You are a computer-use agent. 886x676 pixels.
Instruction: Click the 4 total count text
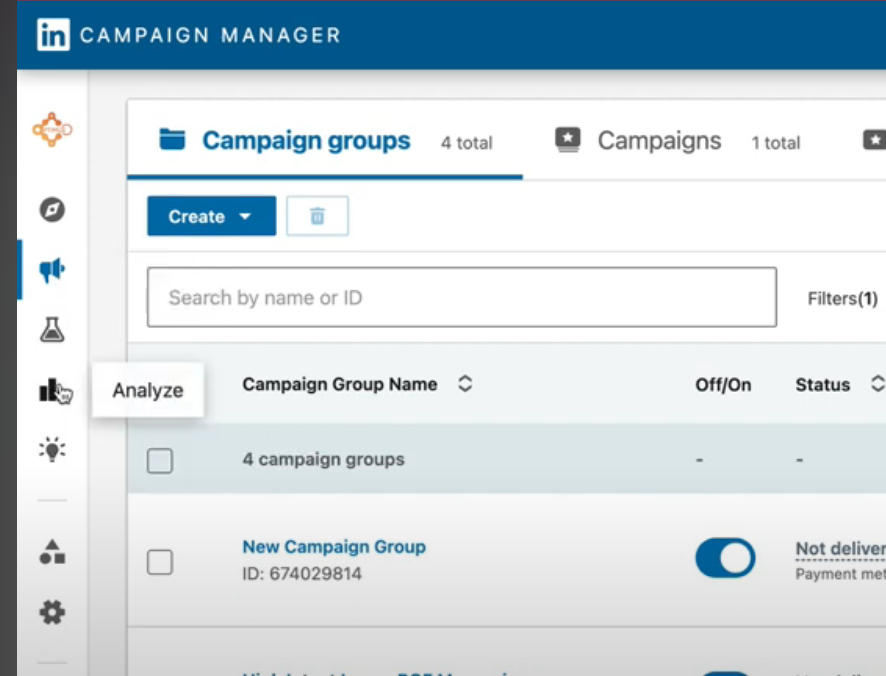(467, 143)
